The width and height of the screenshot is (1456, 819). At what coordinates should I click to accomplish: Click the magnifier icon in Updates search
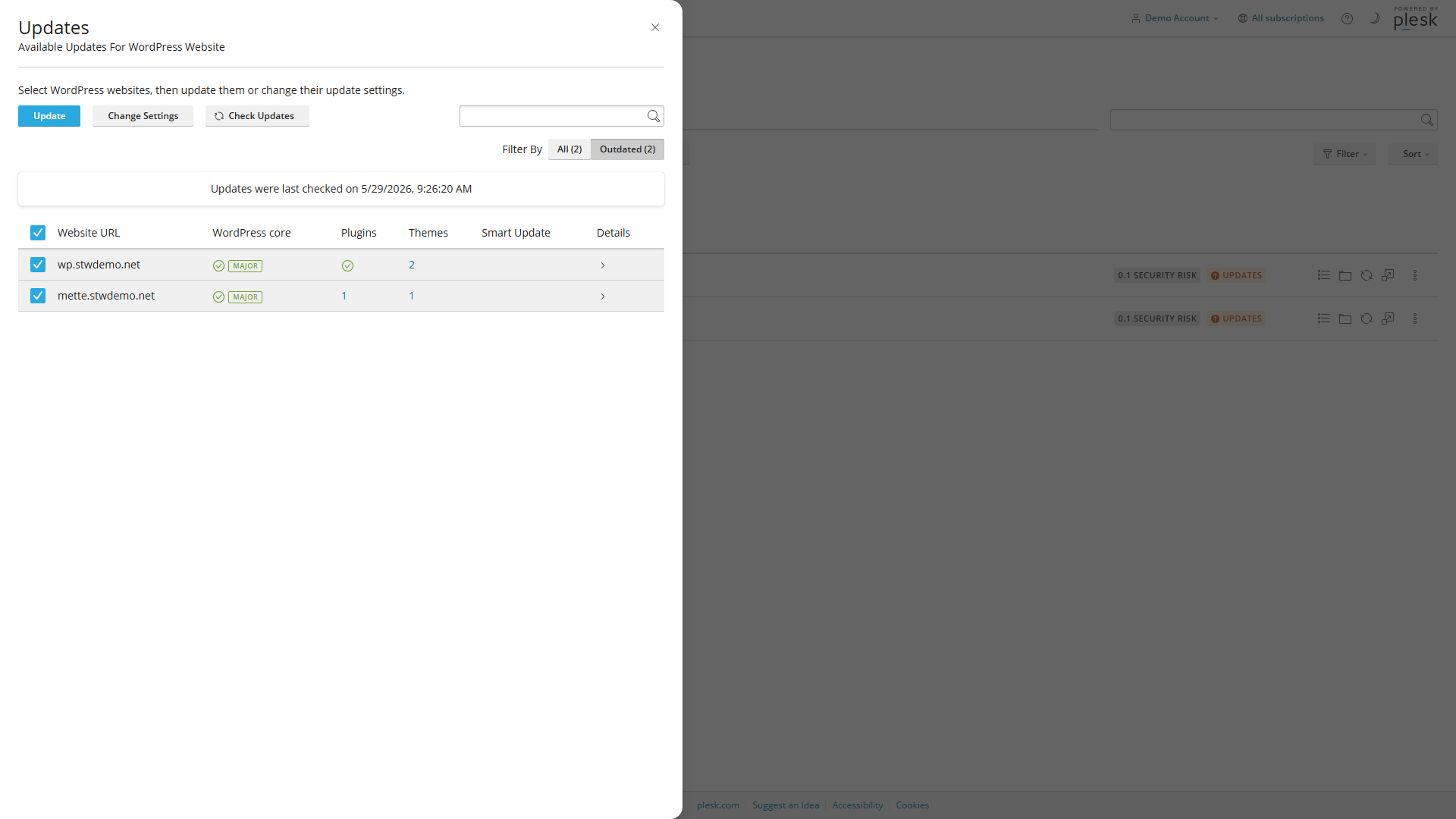pos(654,116)
